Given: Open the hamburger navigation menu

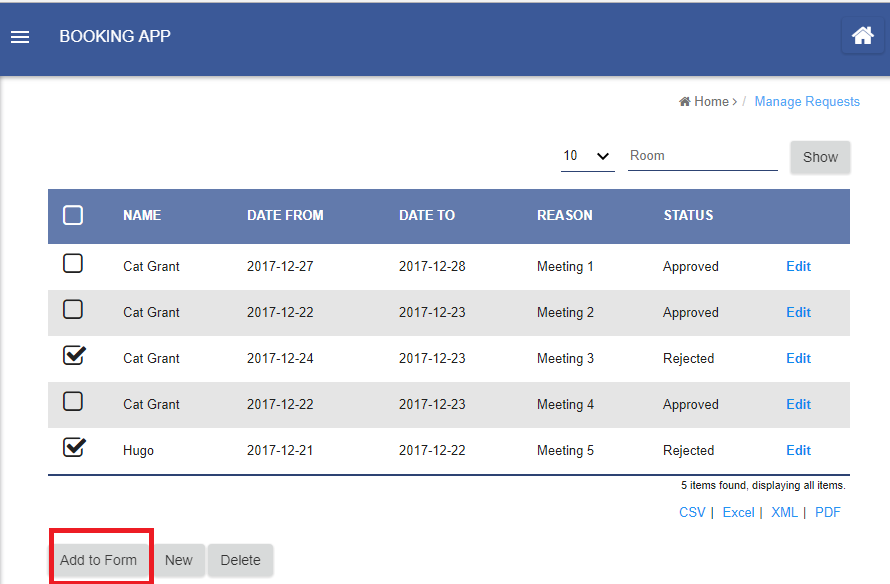Looking at the screenshot, I should pyautogui.click(x=20, y=37).
